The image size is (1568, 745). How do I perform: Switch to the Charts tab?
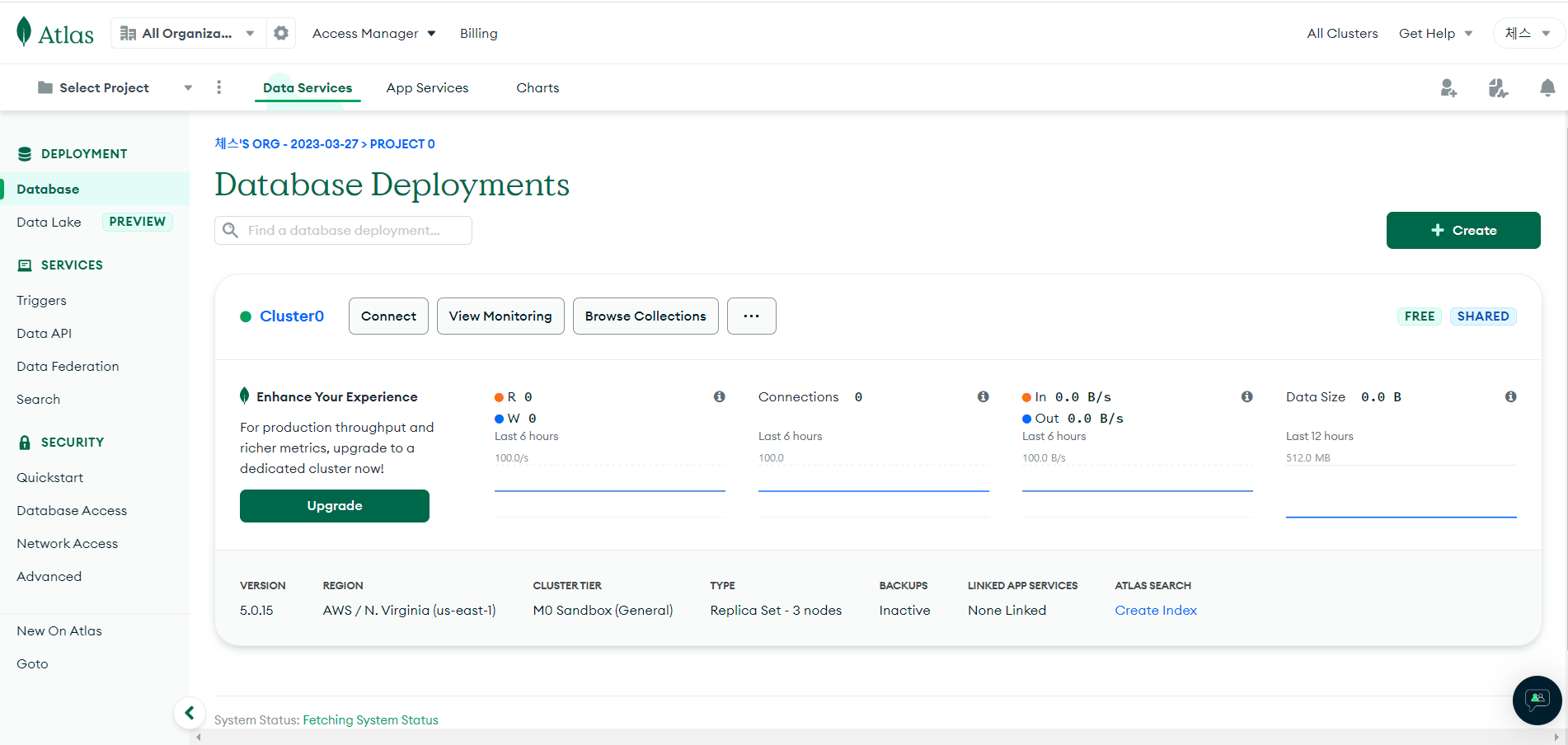(538, 87)
